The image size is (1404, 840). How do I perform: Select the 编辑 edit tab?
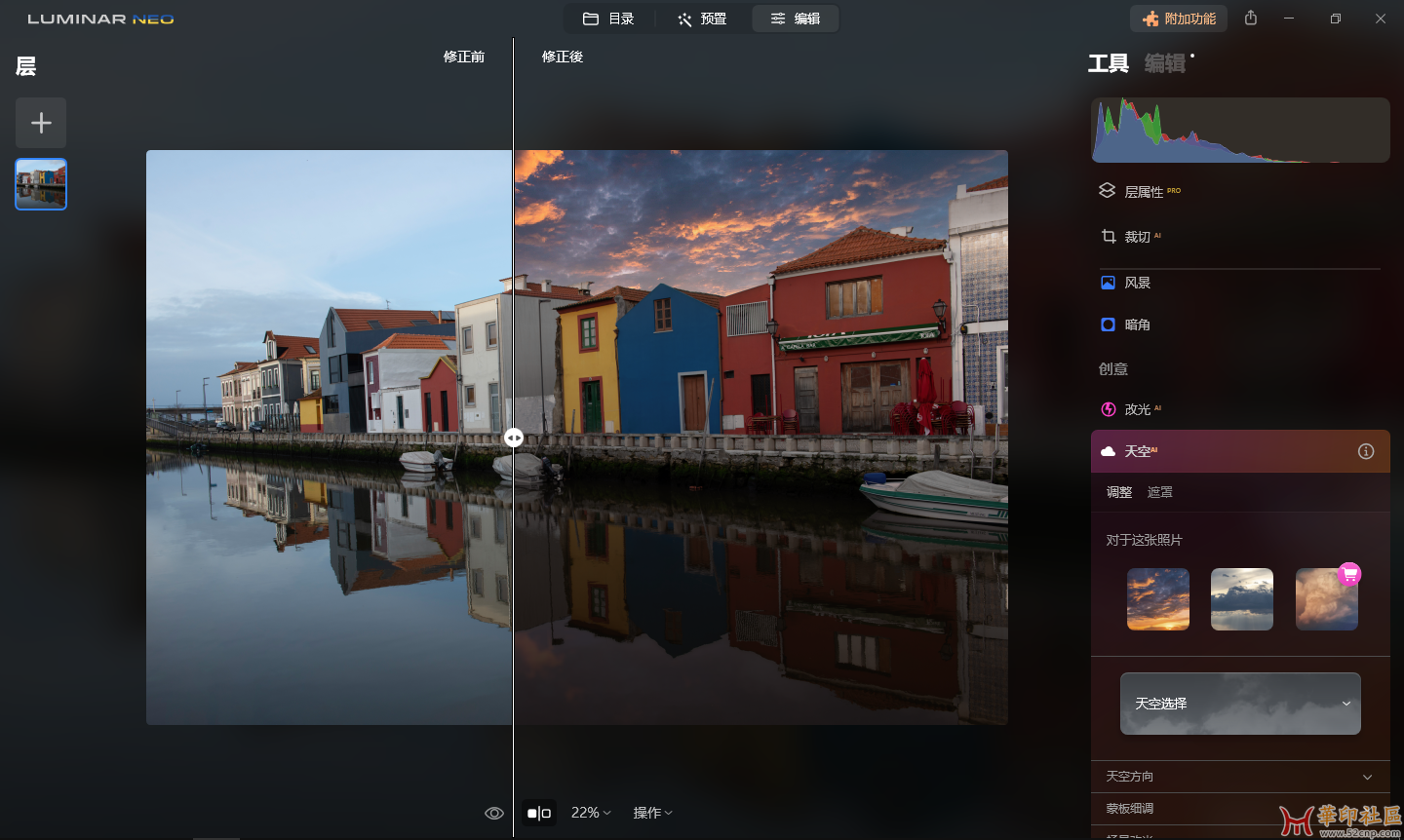[x=795, y=19]
